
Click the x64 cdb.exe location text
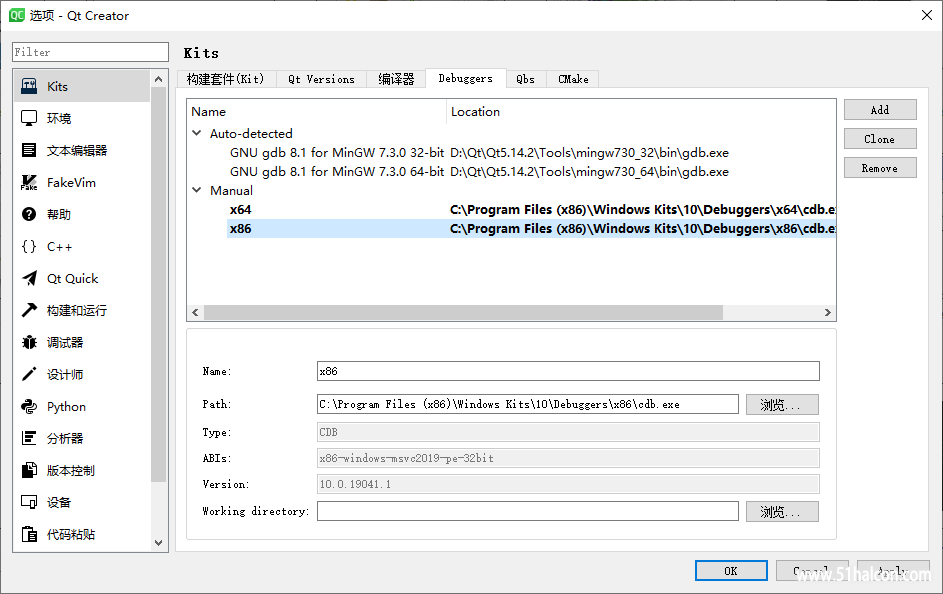point(643,209)
